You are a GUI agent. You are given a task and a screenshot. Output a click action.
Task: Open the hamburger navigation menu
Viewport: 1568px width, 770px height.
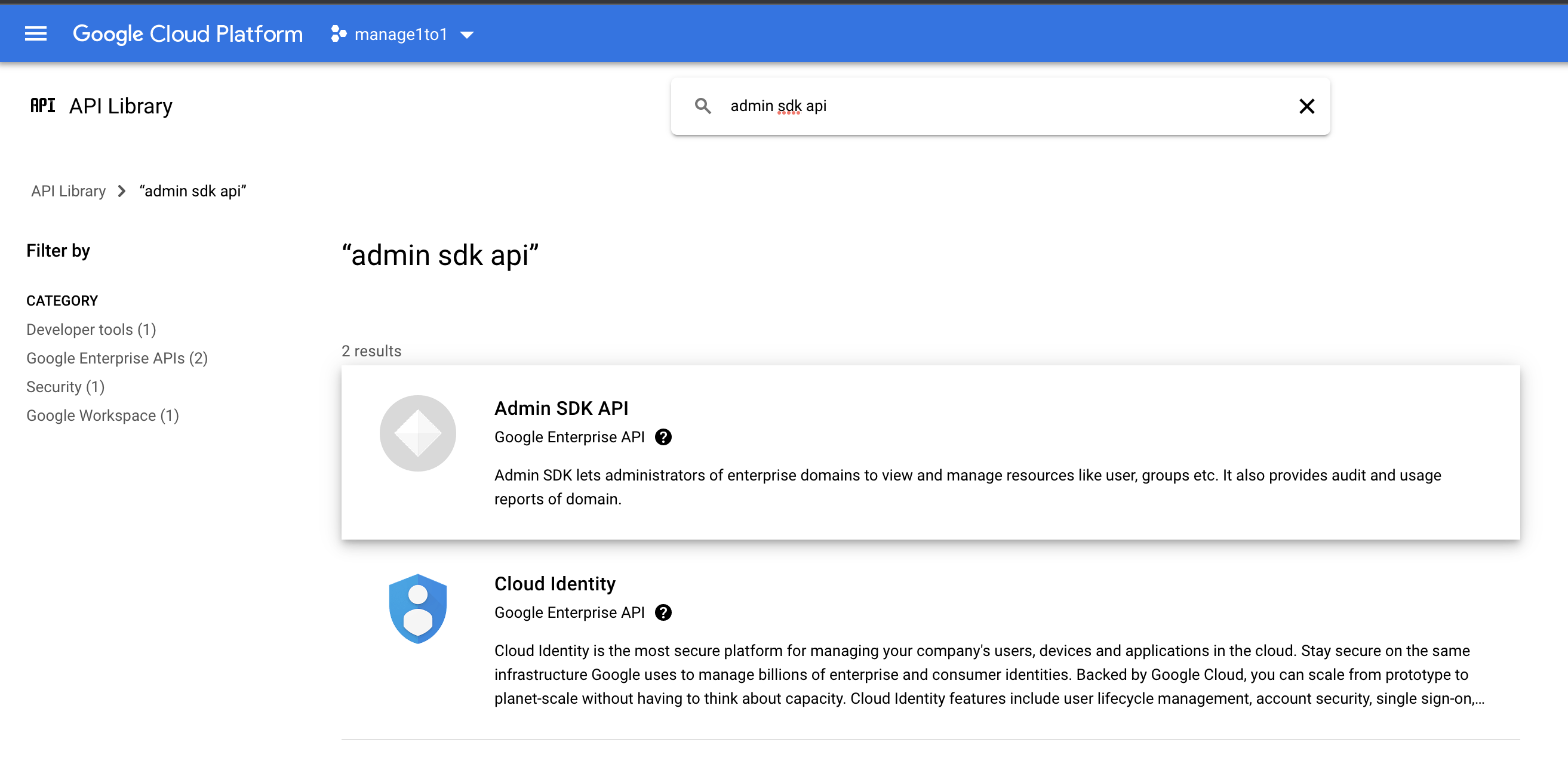[x=35, y=34]
